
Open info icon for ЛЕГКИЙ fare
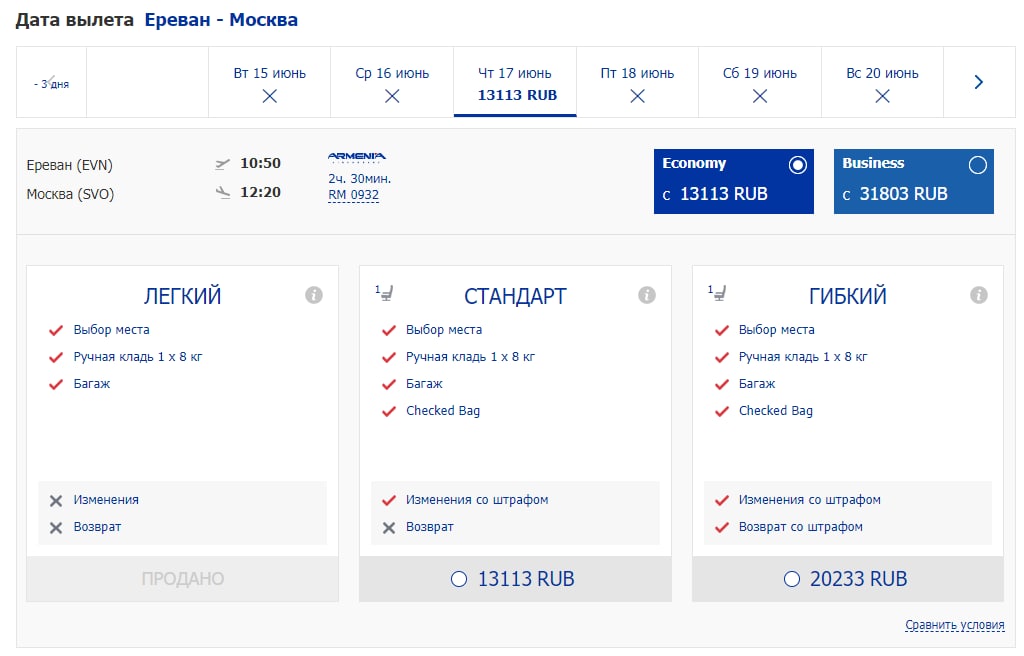tap(314, 295)
